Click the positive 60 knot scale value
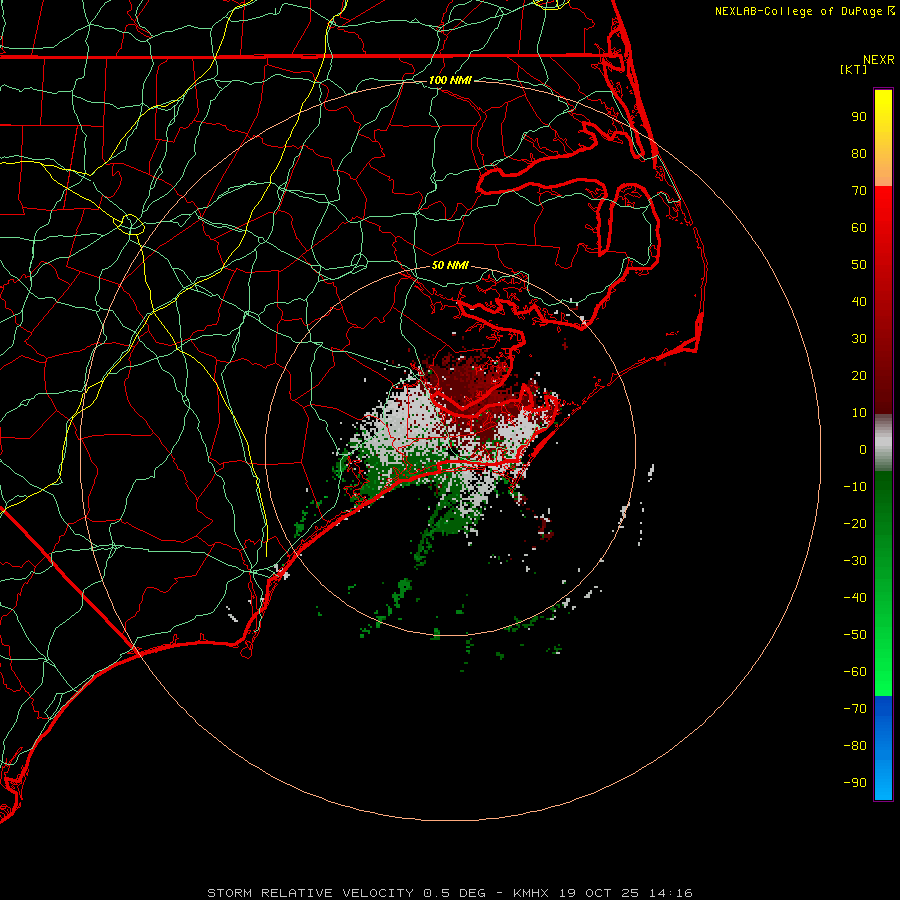 point(859,228)
